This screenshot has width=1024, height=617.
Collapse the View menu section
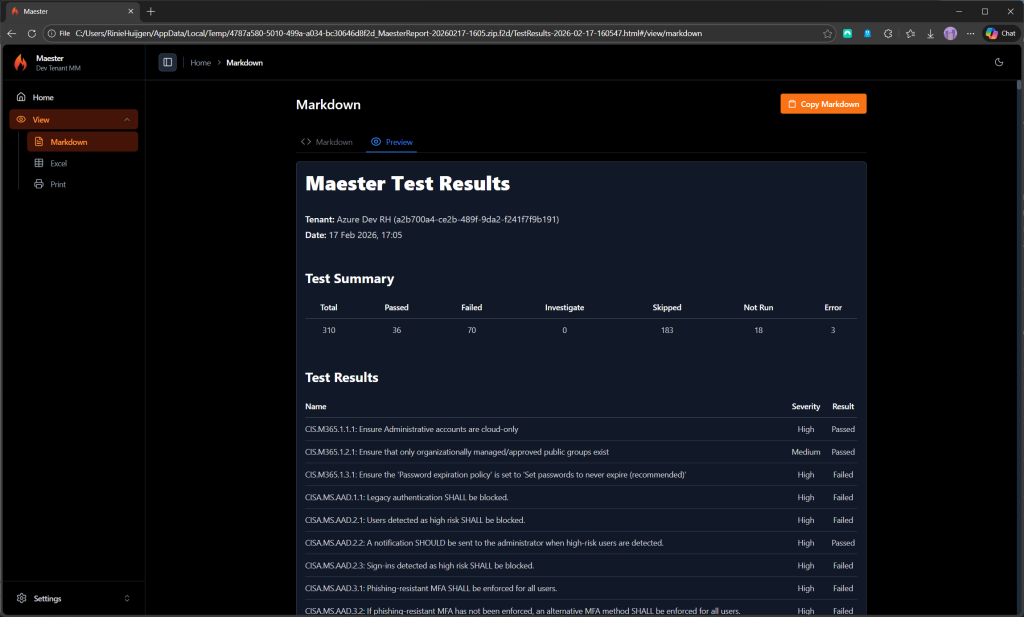coord(73,119)
